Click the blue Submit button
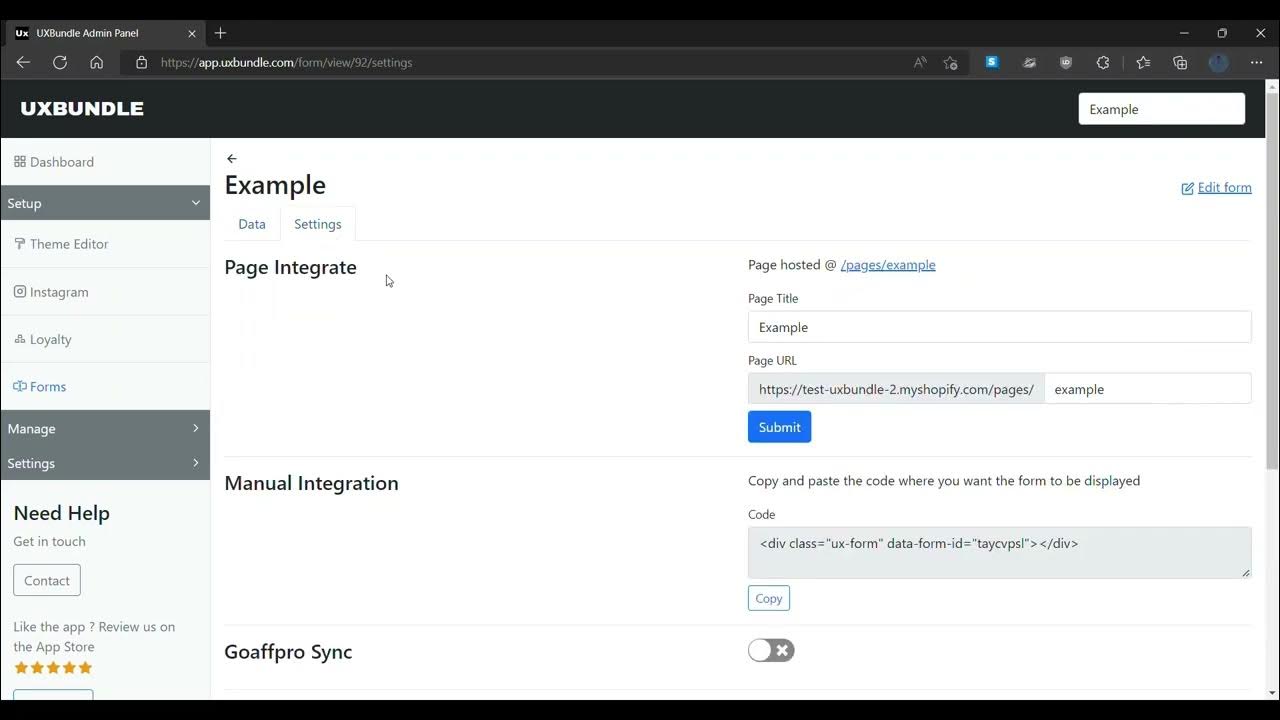 click(x=780, y=427)
